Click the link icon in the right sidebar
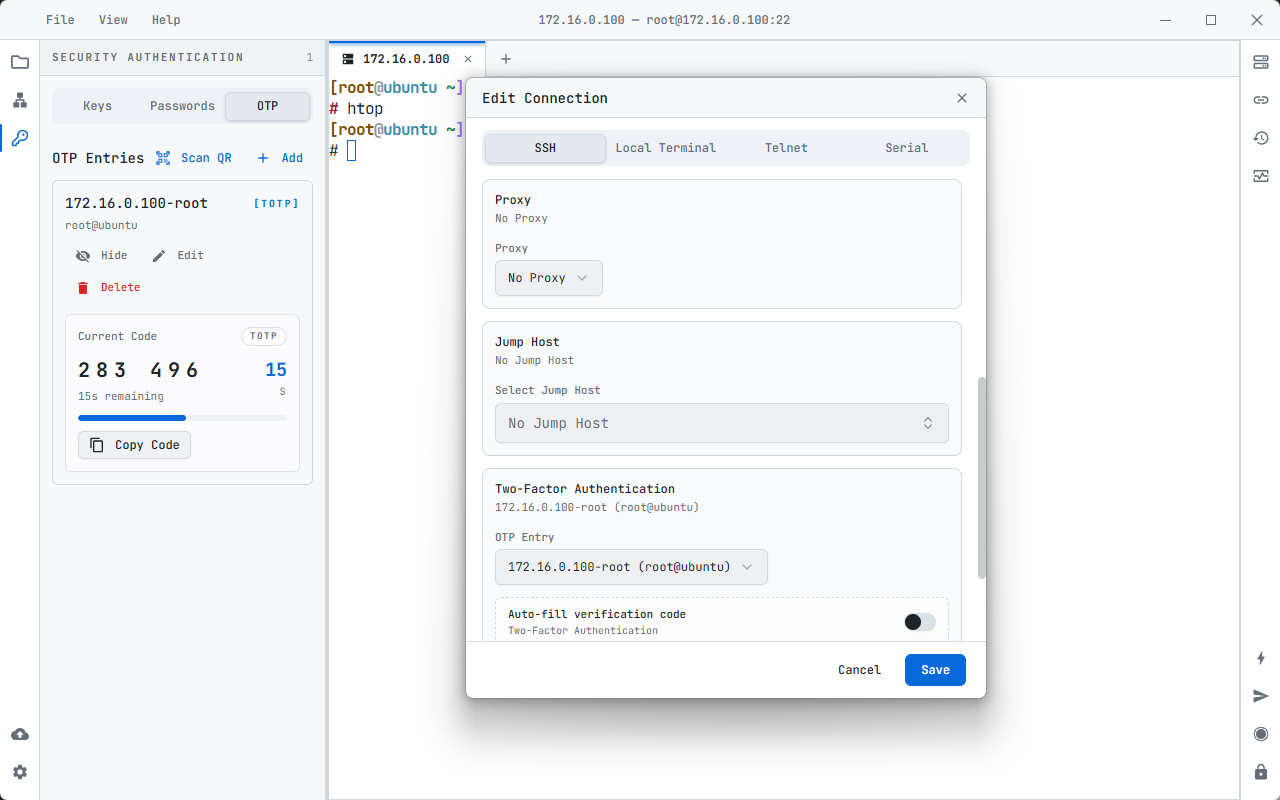 (1261, 100)
